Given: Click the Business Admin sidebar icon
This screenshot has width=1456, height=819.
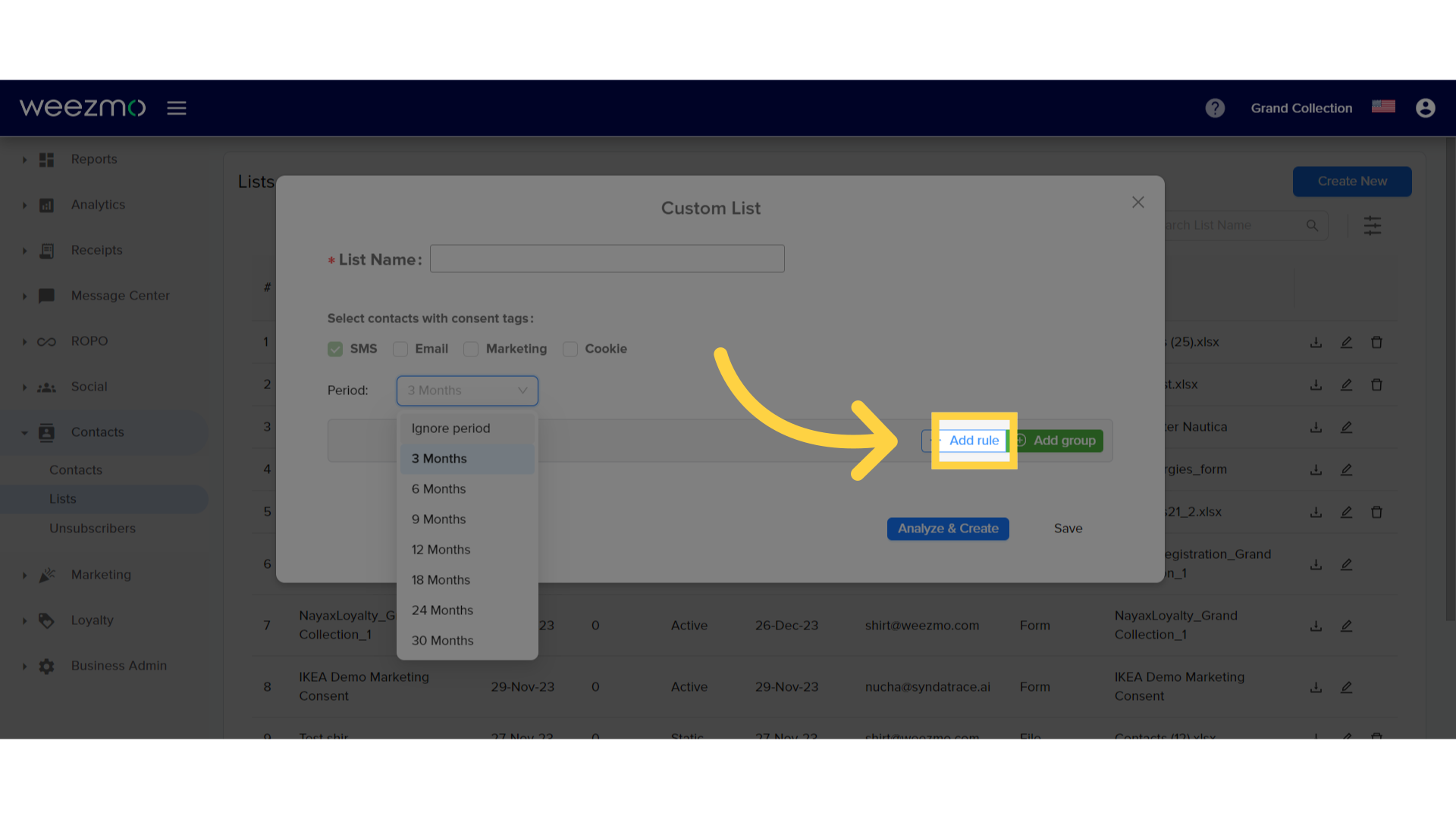Looking at the screenshot, I should coord(46,665).
